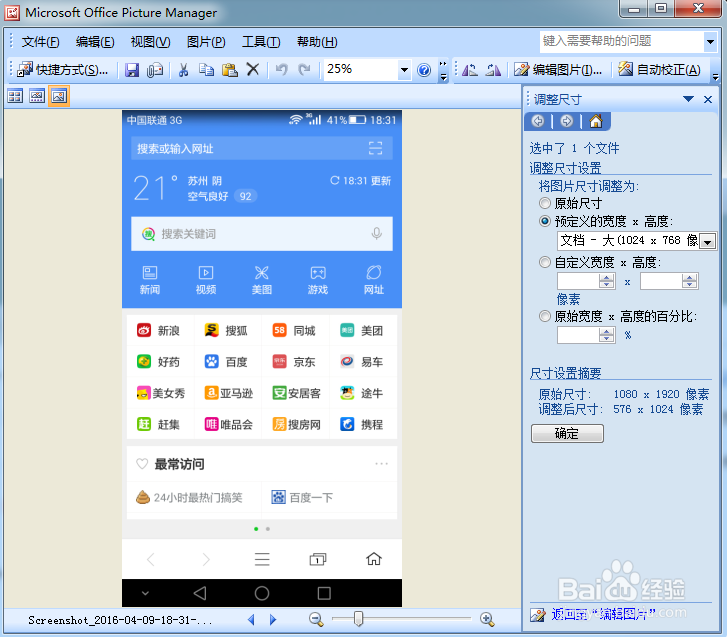Click the custom height spinner arrows
727x637 pixels.
coord(689,281)
